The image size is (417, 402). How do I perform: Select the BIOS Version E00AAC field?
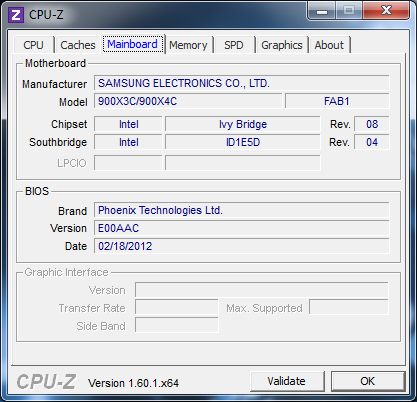pyautogui.click(x=242, y=228)
